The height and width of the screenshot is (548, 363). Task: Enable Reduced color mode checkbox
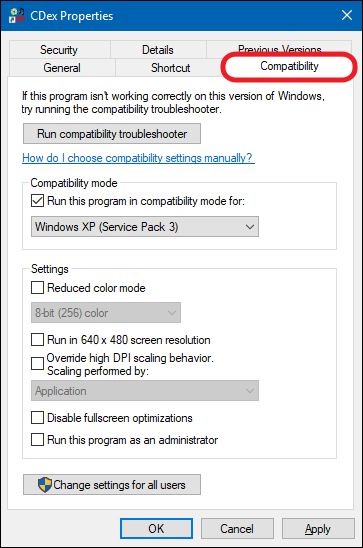point(37,288)
